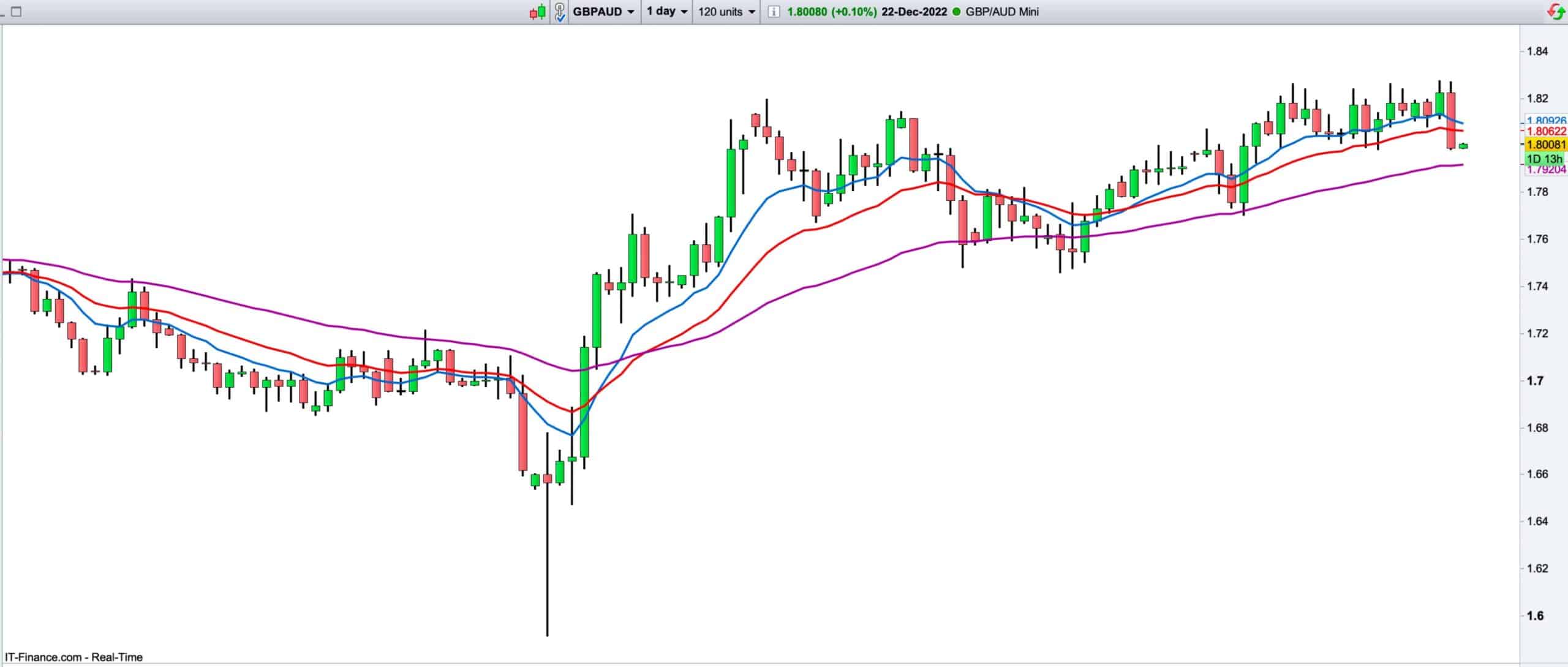The width and height of the screenshot is (1568, 667).
Task: Open the GBPAUD instrument dropdown
Action: (x=604, y=12)
